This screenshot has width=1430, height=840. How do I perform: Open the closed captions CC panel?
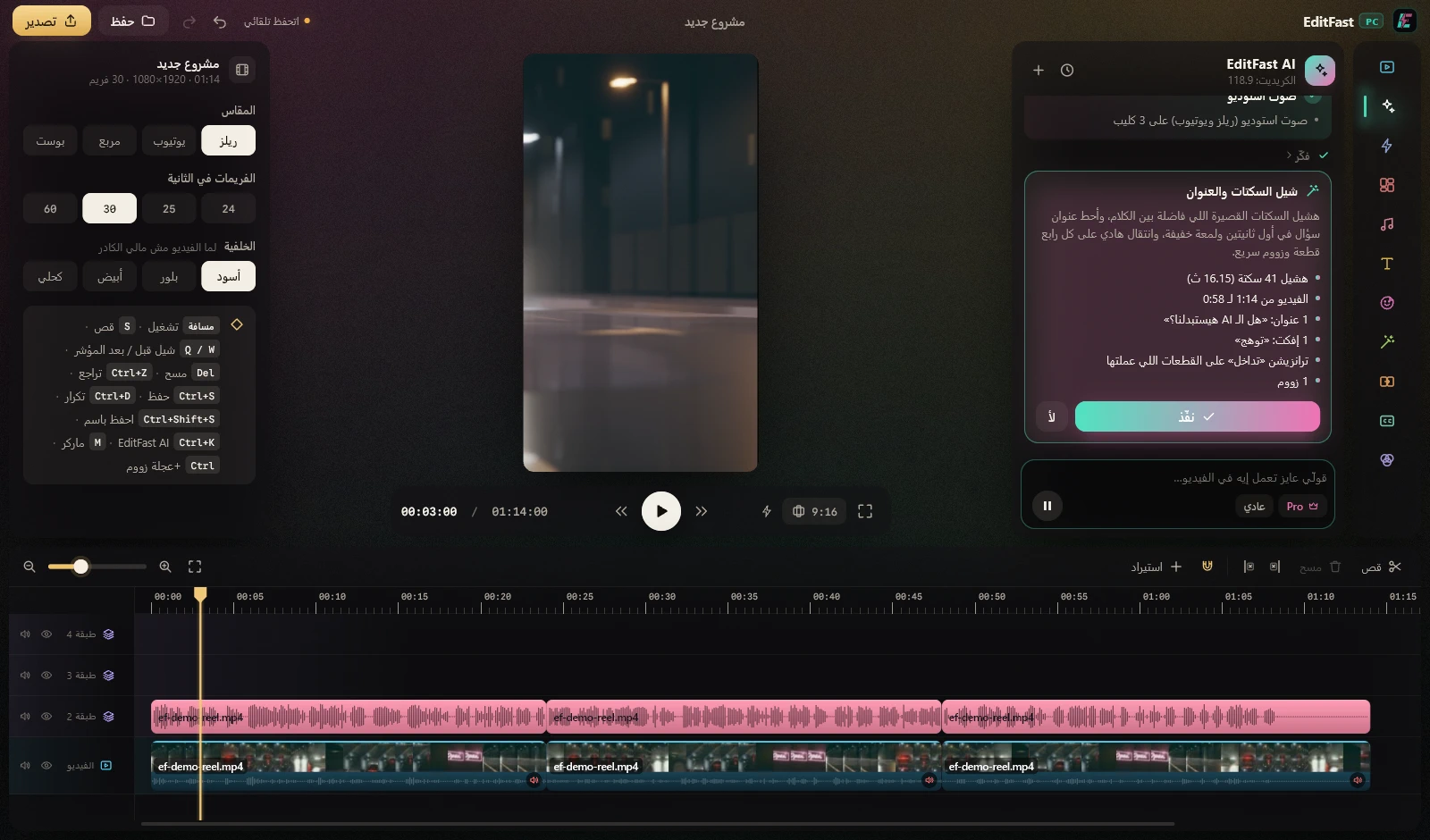pyautogui.click(x=1386, y=421)
